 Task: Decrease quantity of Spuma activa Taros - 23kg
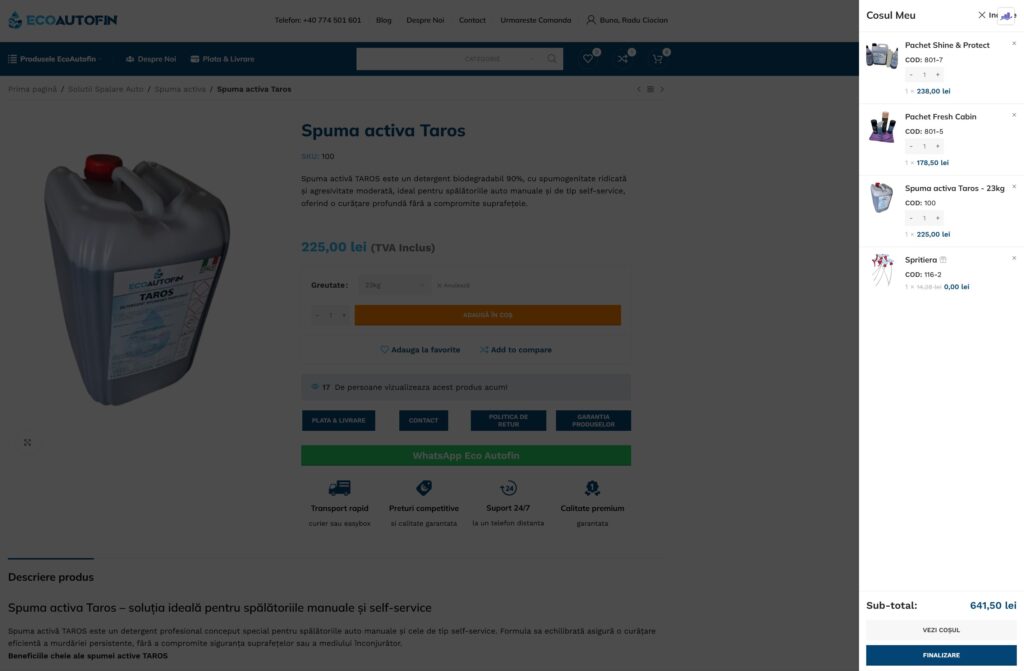tap(911, 218)
